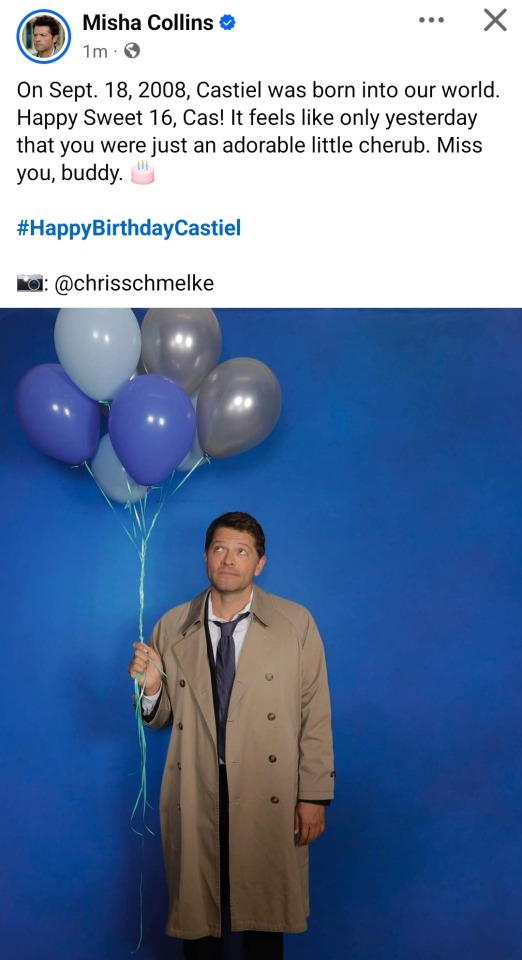This screenshot has width=522, height=960.
Task: Open the three-dot post options menu
Action: pyautogui.click(x=431, y=20)
